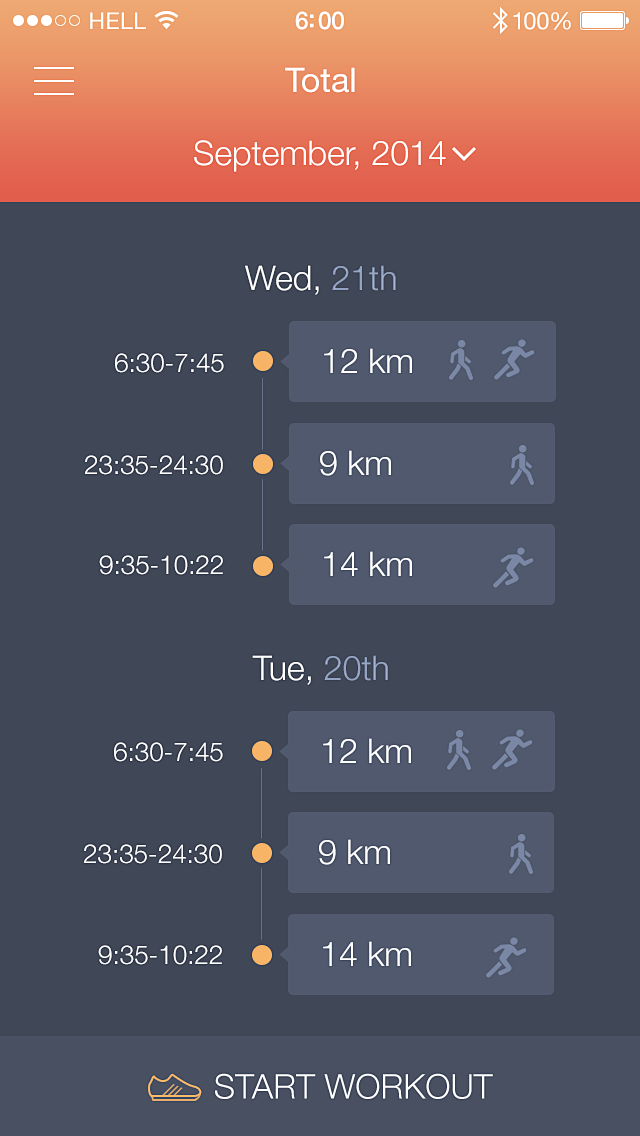Image resolution: width=640 pixels, height=1136 pixels.
Task: Tap the running icon on Wednesday's 12 km entry
Action: tap(514, 360)
